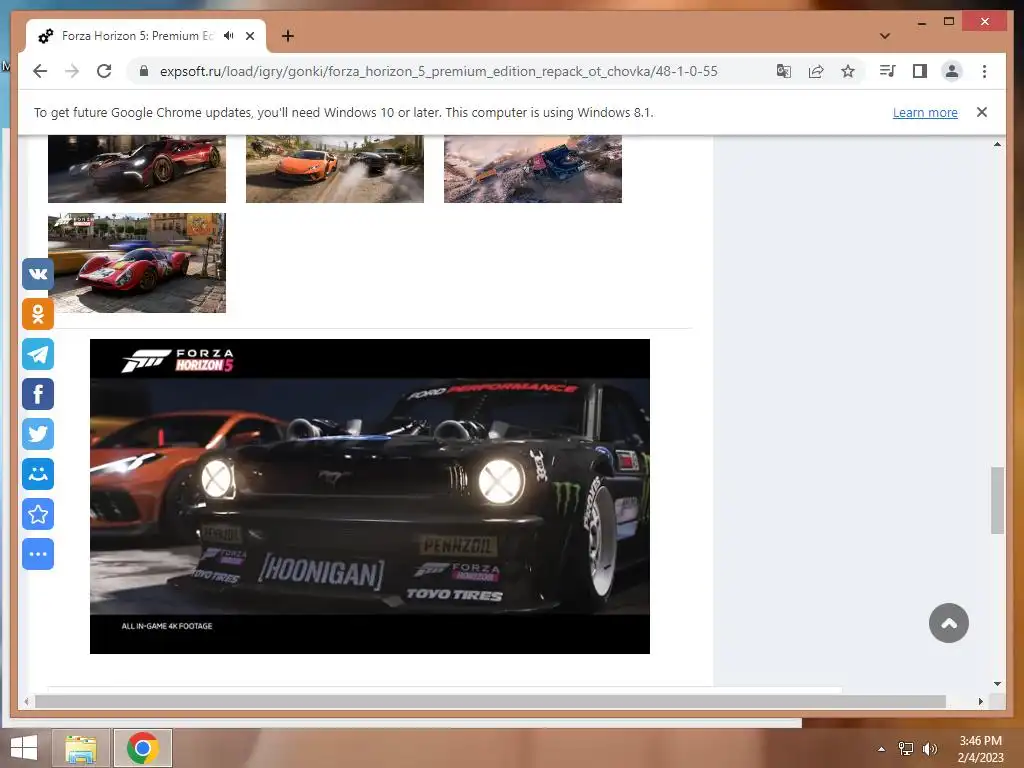Open Chrome three-dot menu
Image resolution: width=1024 pixels, height=768 pixels.
tap(984, 71)
